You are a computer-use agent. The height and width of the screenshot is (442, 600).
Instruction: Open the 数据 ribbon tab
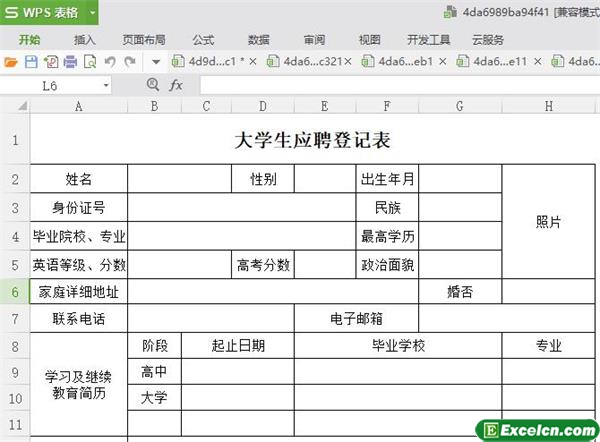pyautogui.click(x=259, y=40)
